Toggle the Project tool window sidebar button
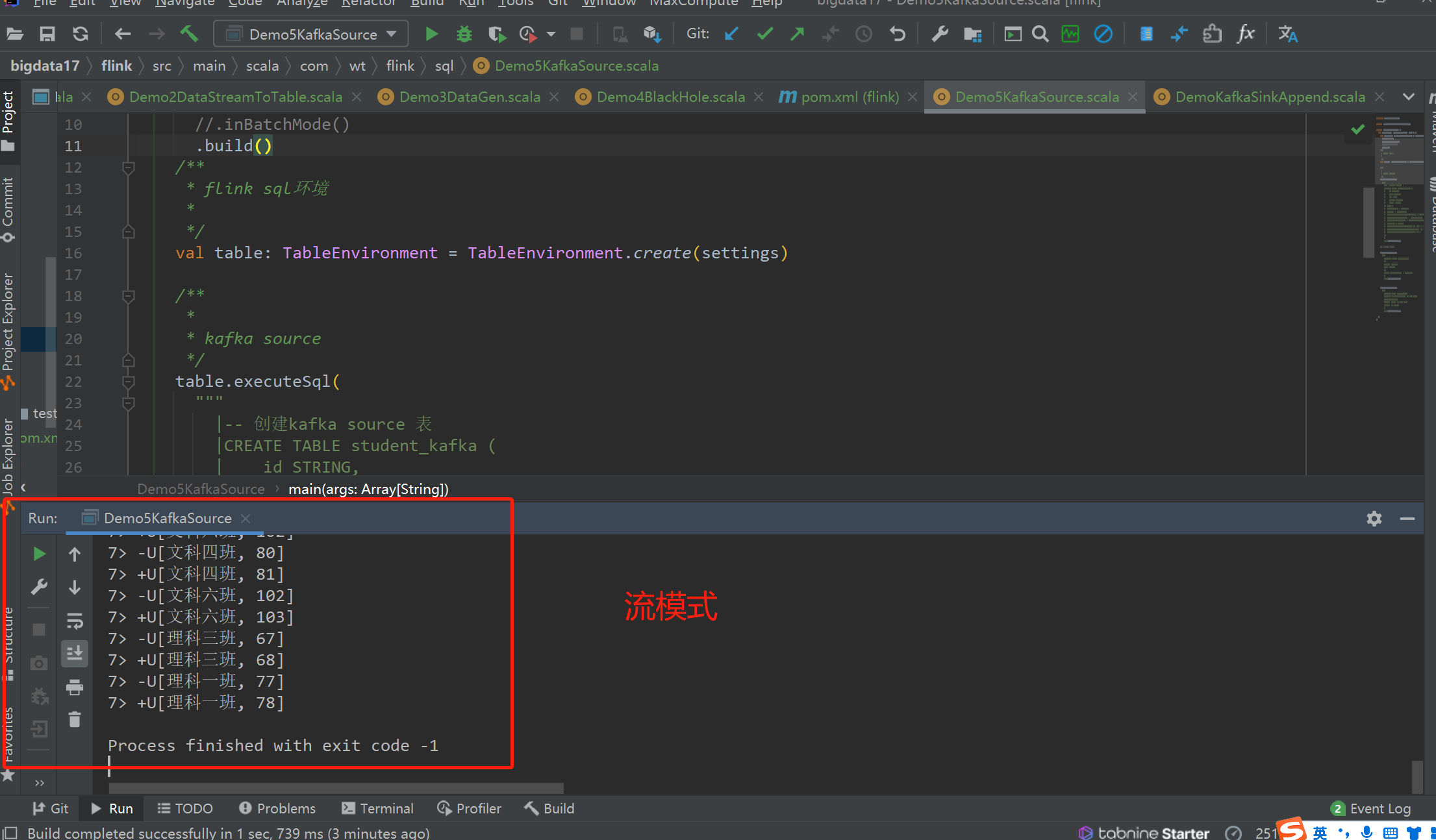The image size is (1436, 840). tap(8, 120)
